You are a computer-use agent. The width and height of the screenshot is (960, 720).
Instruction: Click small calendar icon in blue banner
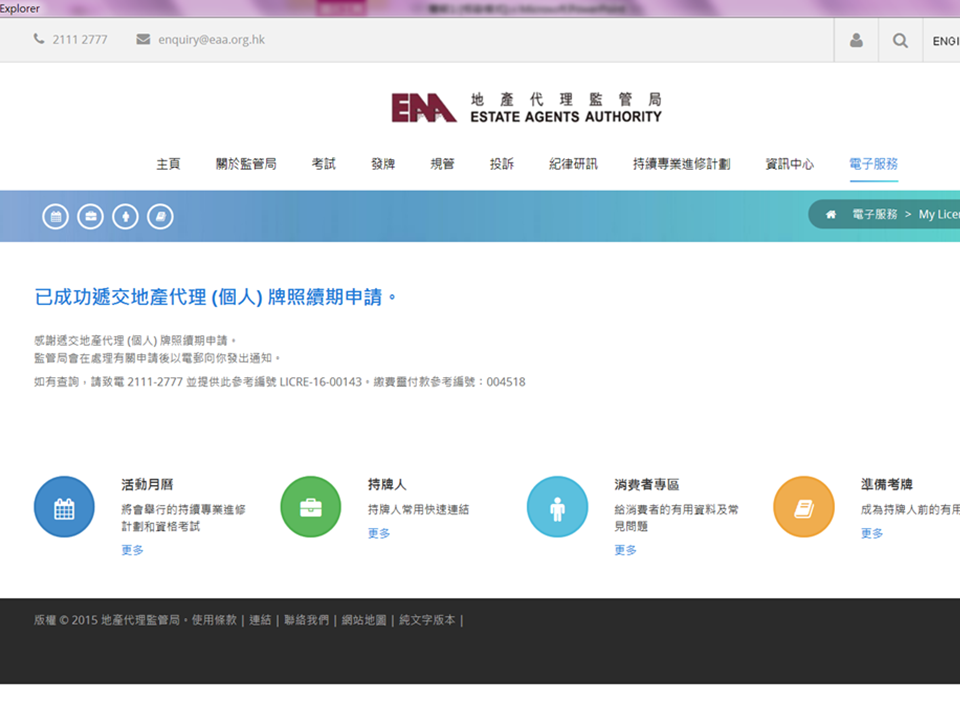click(55, 216)
